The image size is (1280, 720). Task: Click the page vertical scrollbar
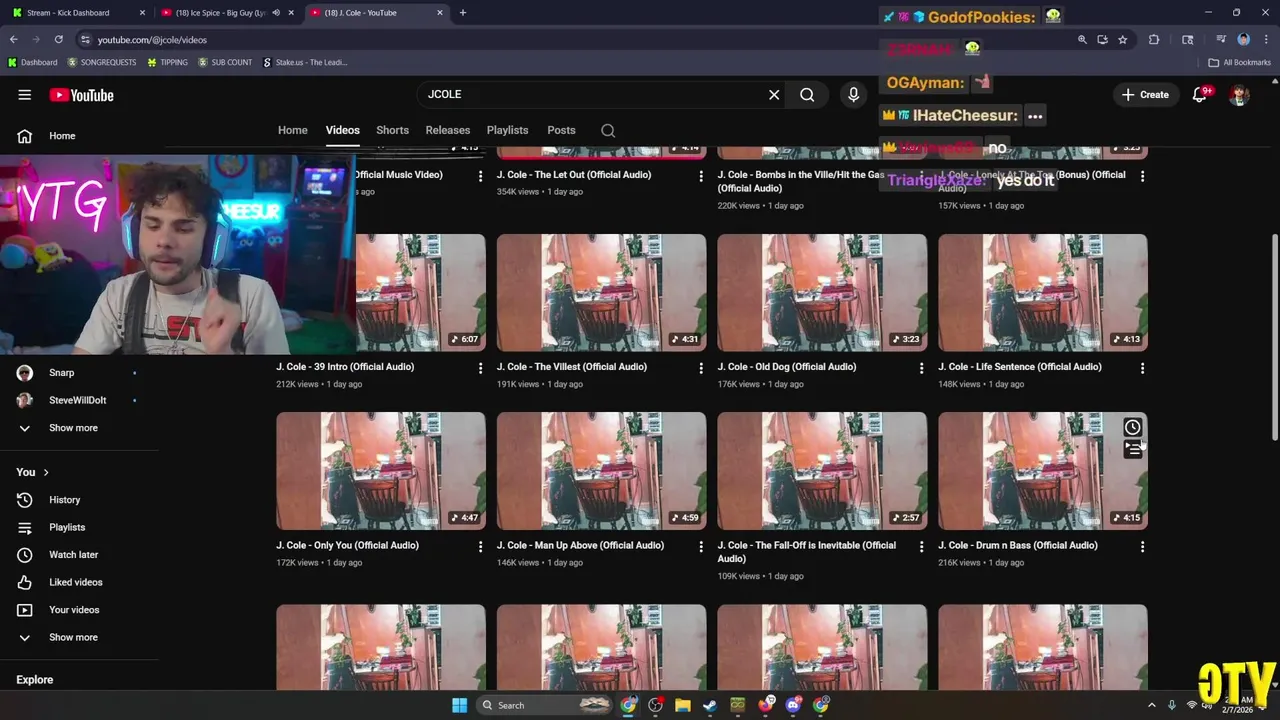[1274, 336]
